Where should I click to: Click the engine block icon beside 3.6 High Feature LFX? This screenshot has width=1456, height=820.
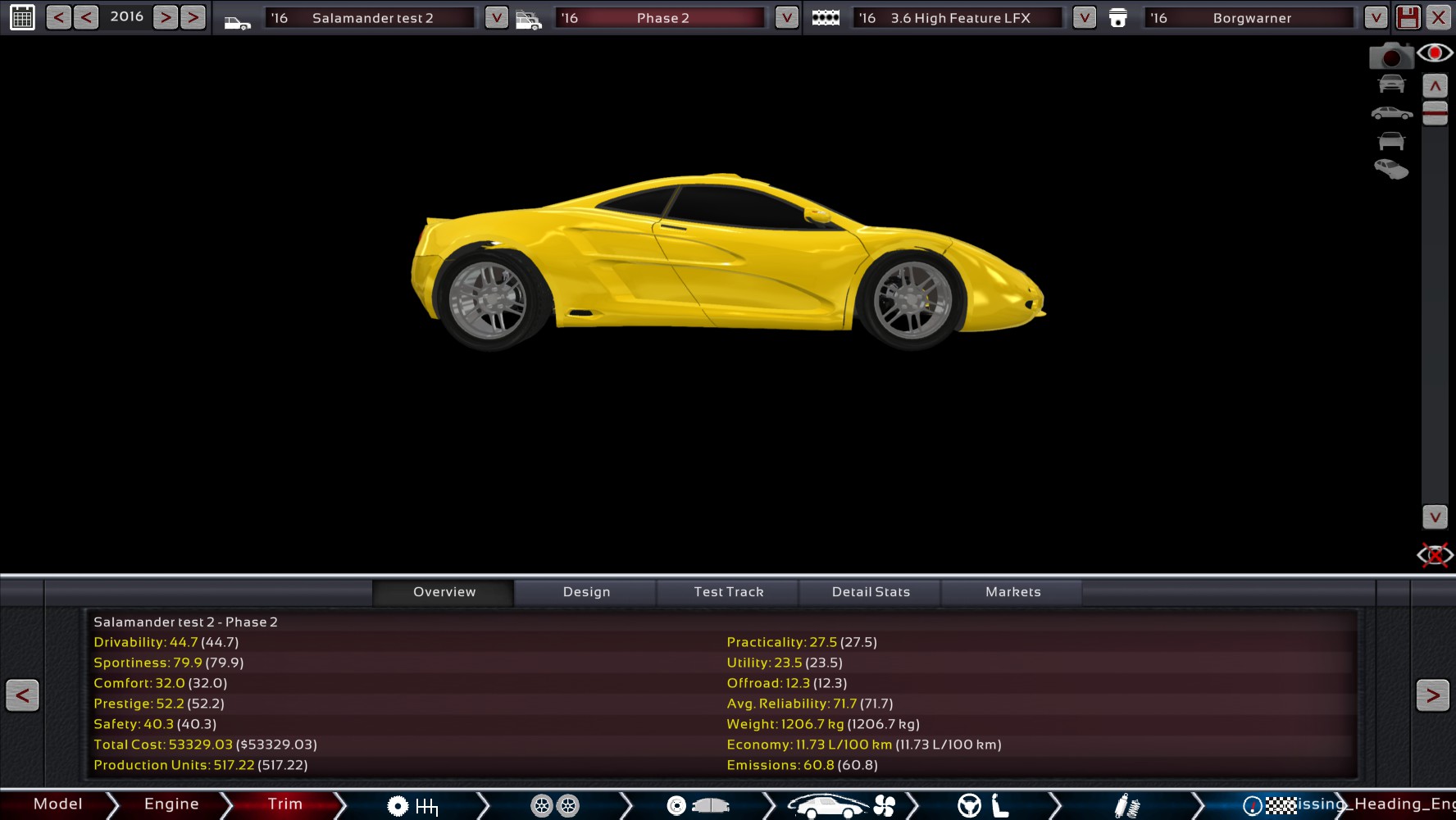pos(826,18)
